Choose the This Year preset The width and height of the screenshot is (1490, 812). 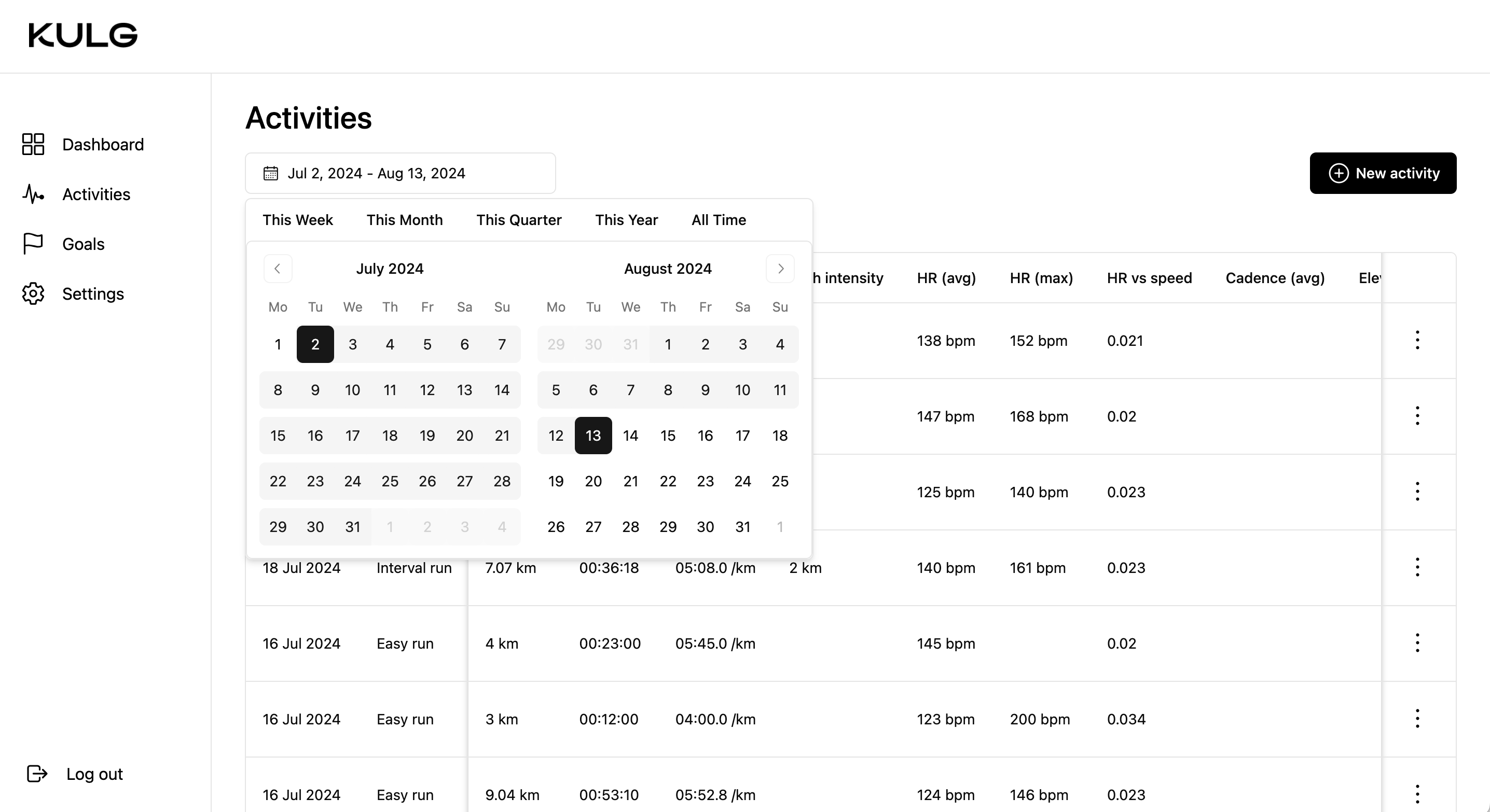click(x=626, y=220)
